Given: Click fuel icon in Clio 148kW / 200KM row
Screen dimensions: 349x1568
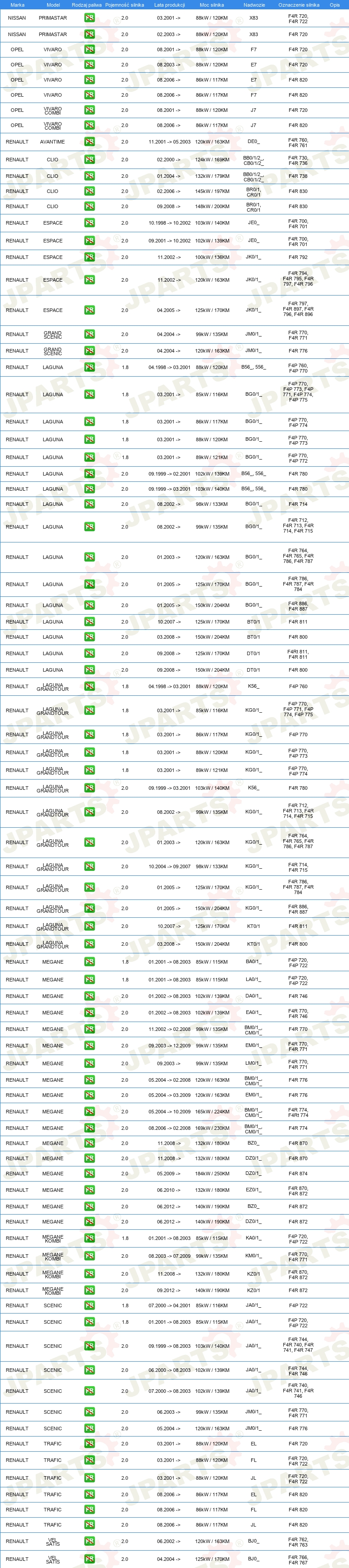Looking at the screenshot, I should pyautogui.click(x=90, y=206).
